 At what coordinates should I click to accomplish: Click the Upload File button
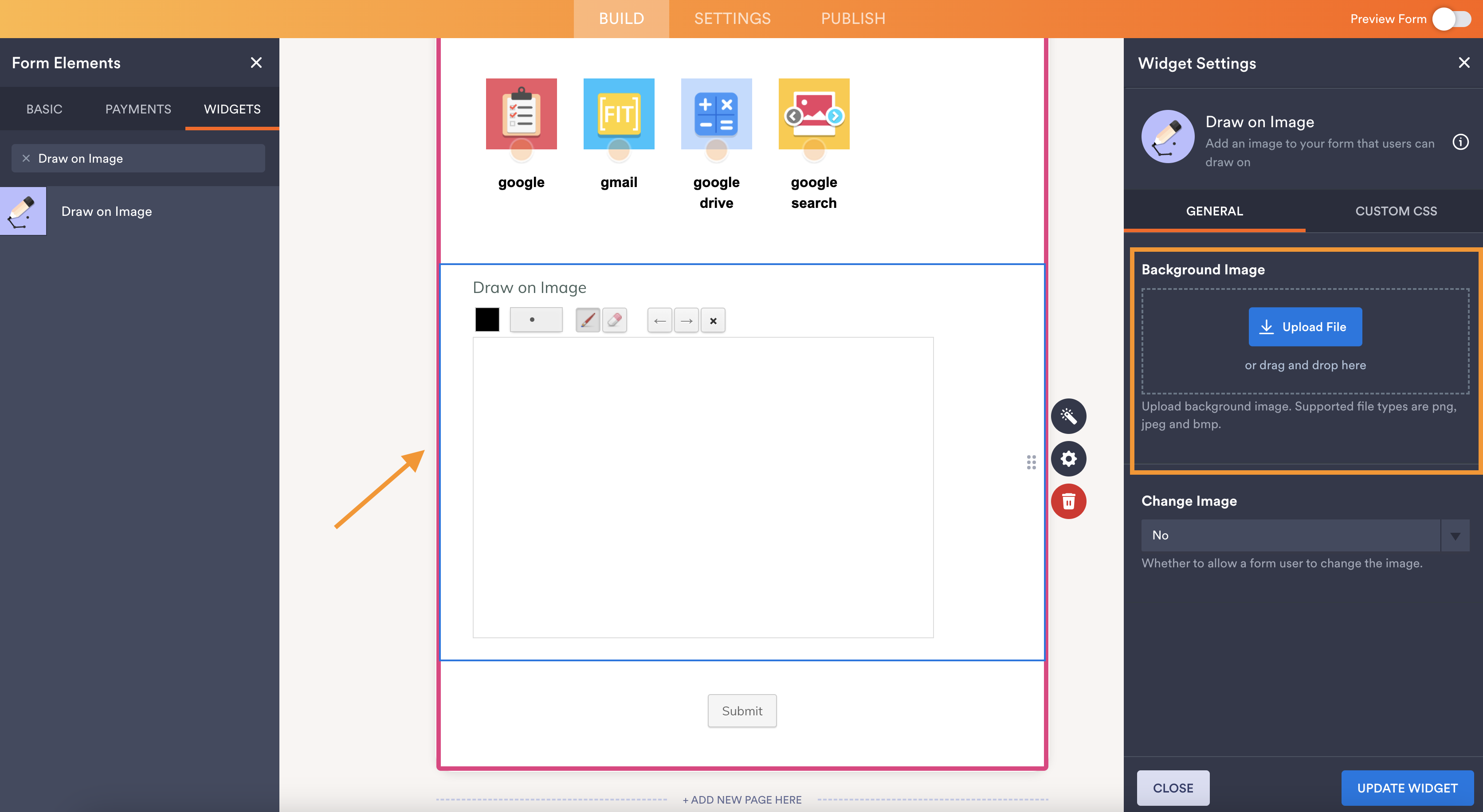pyautogui.click(x=1305, y=327)
